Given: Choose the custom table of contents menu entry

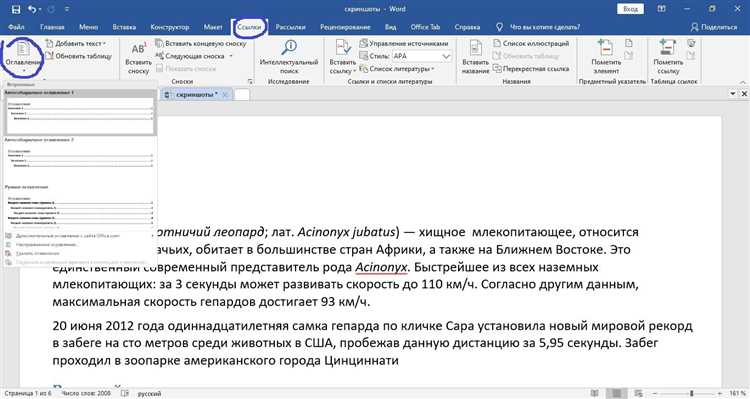Looking at the screenshot, I should [x=80, y=244].
